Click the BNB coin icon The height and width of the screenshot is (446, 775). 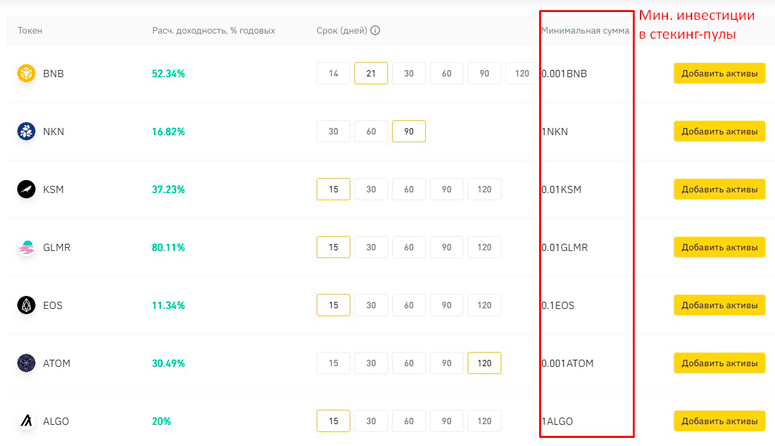coord(26,73)
